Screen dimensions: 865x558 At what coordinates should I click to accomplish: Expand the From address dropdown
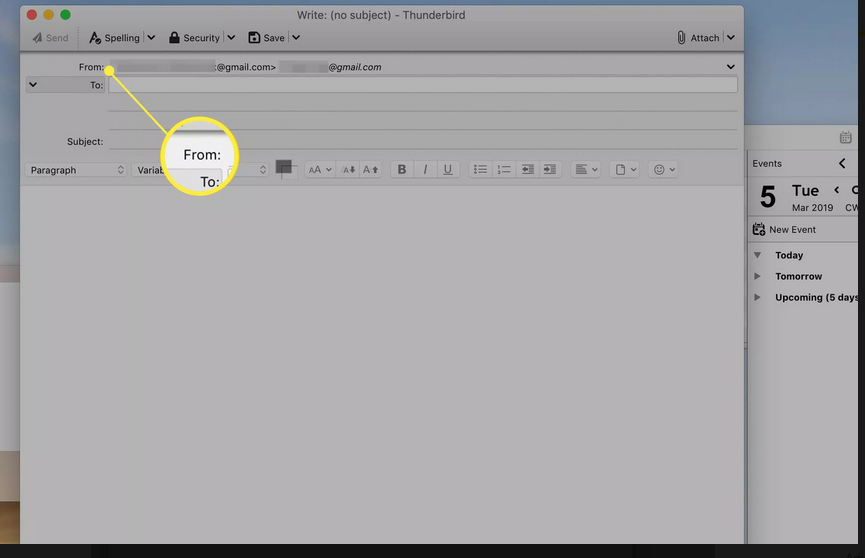[730, 67]
